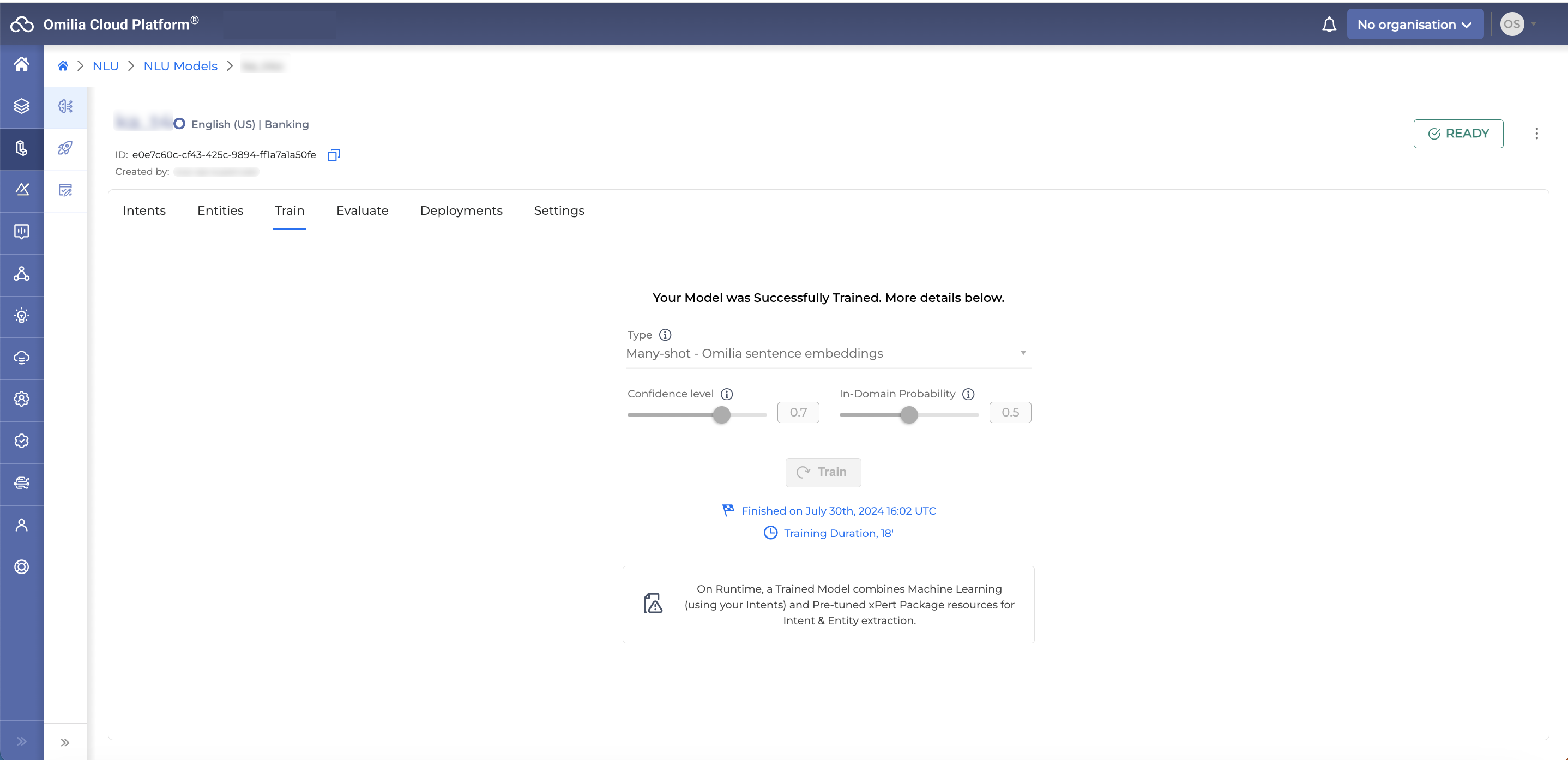Click the rocket/deployments icon in sidebar
This screenshot has height=760, width=1568.
click(x=64, y=147)
